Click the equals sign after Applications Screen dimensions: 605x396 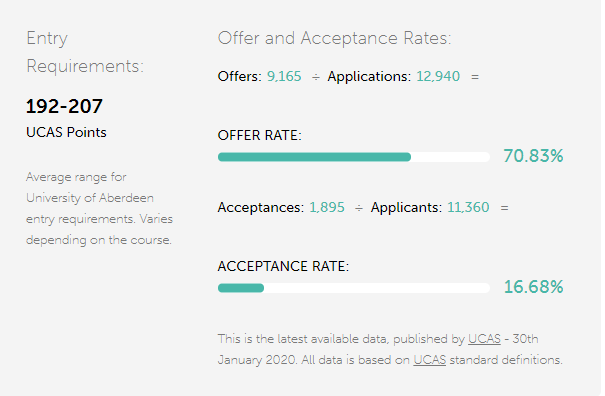pos(475,77)
